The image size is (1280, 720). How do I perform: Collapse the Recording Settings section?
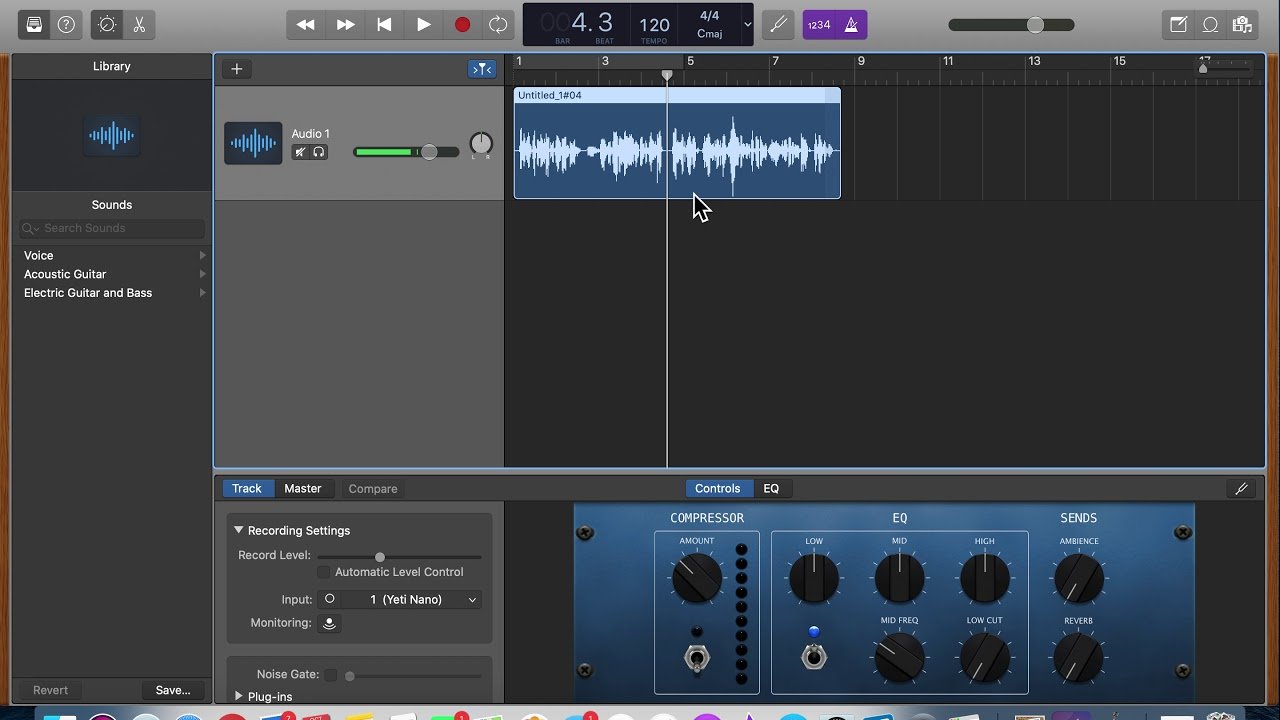tap(239, 530)
